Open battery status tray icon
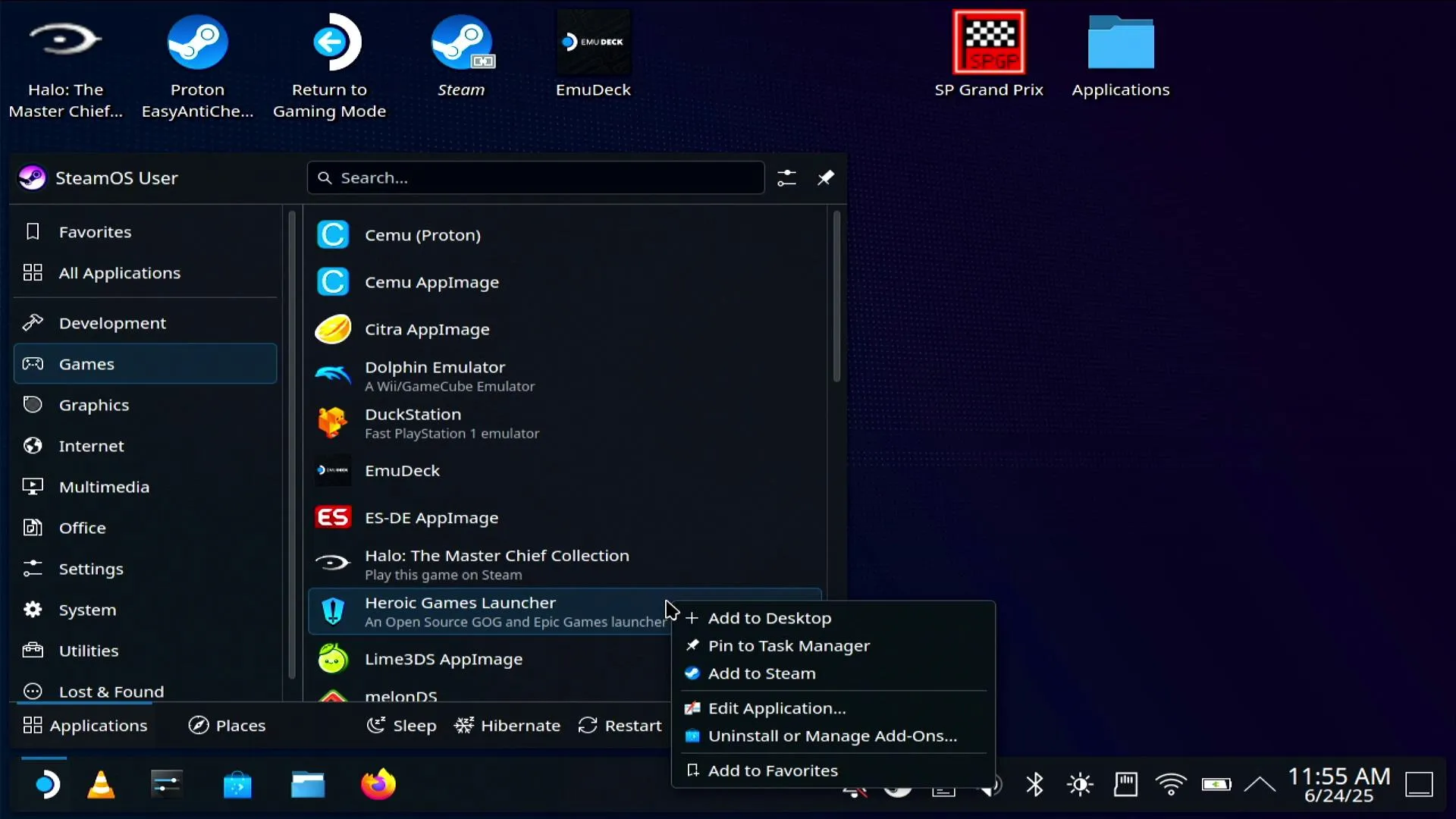Screen dimensions: 1456x819 tap(1216, 785)
